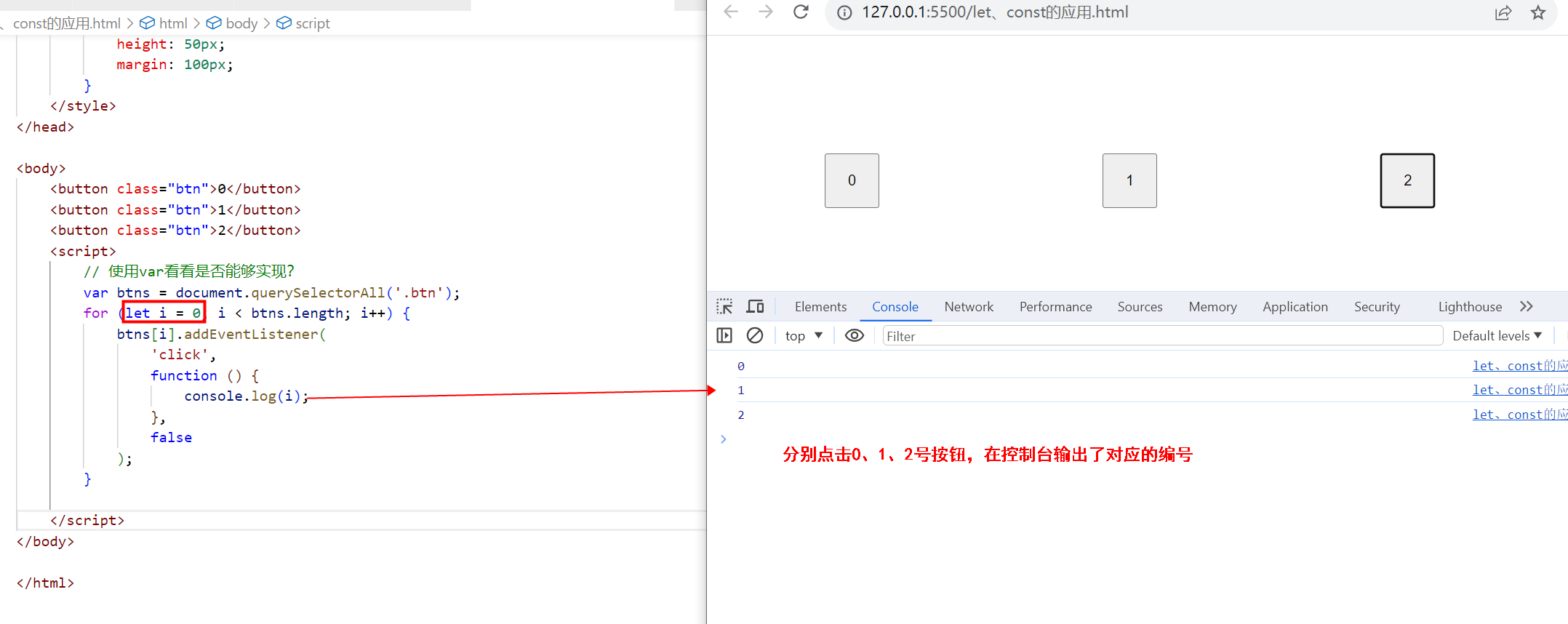
Task: Open source link for console output 0
Action: (x=1519, y=366)
